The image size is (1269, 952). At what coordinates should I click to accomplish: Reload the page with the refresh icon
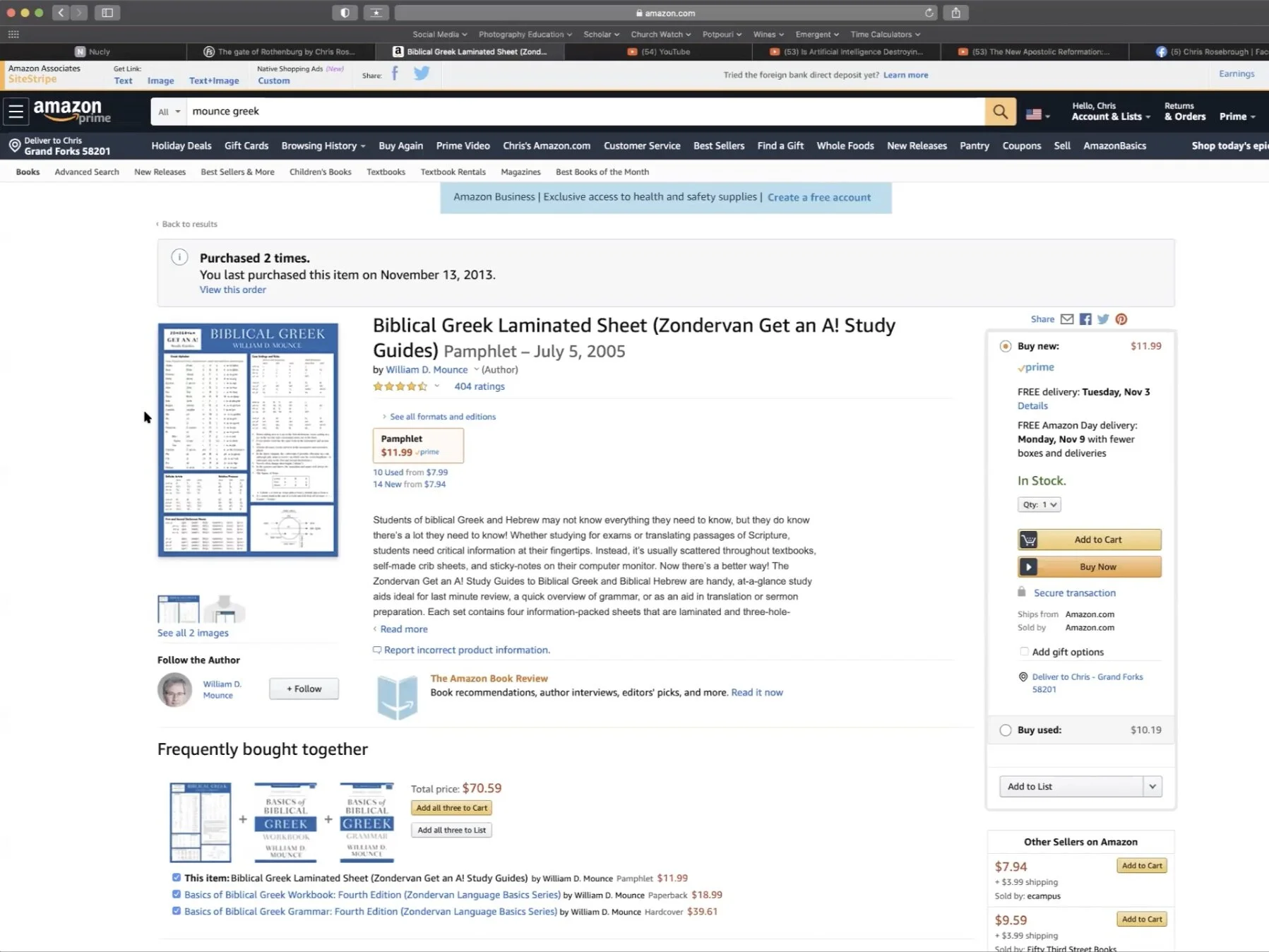click(x=929, y=13)
